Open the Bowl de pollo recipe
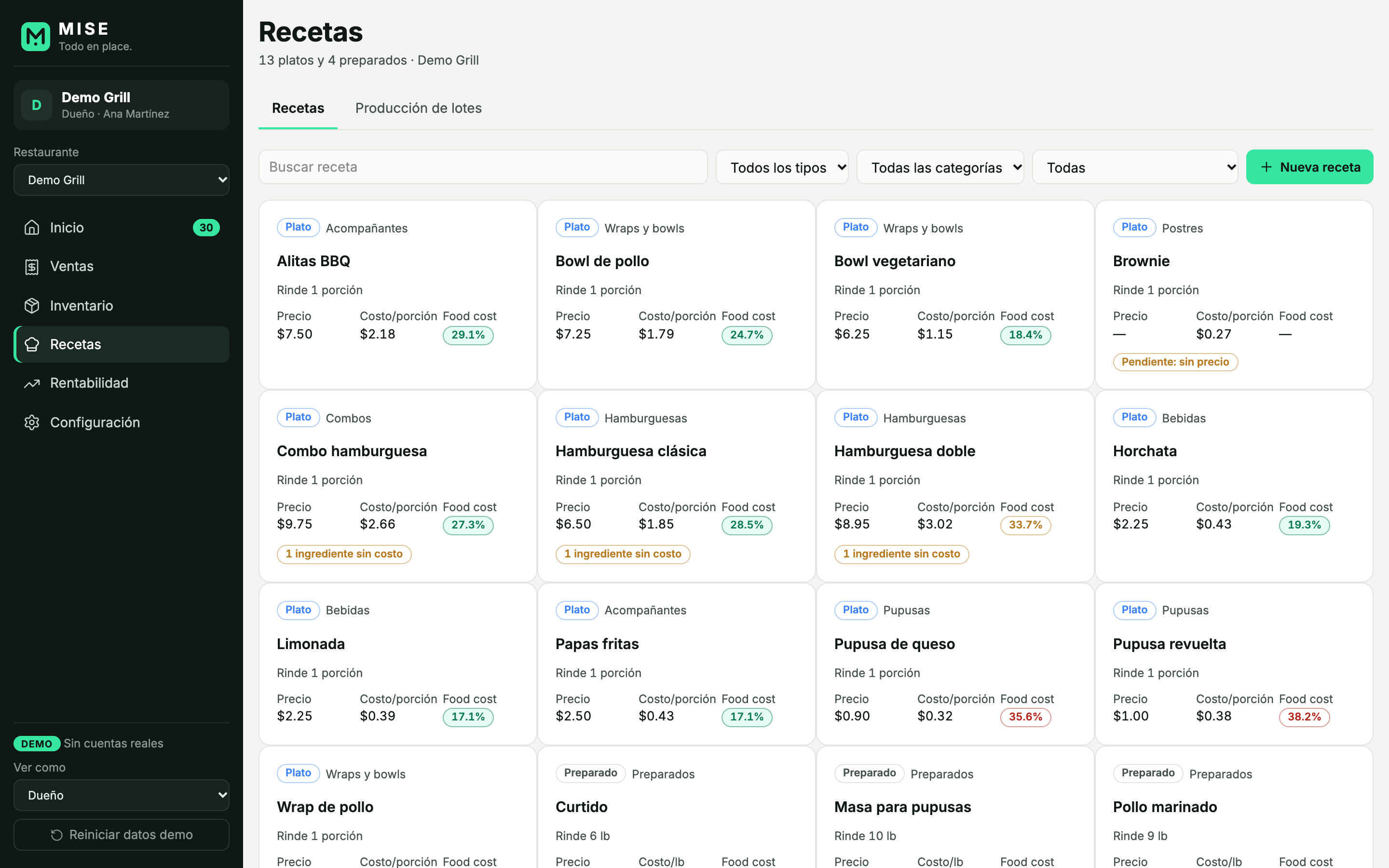Image resolution: width=1389 pixels, height=868 pixels. [676, 295]
